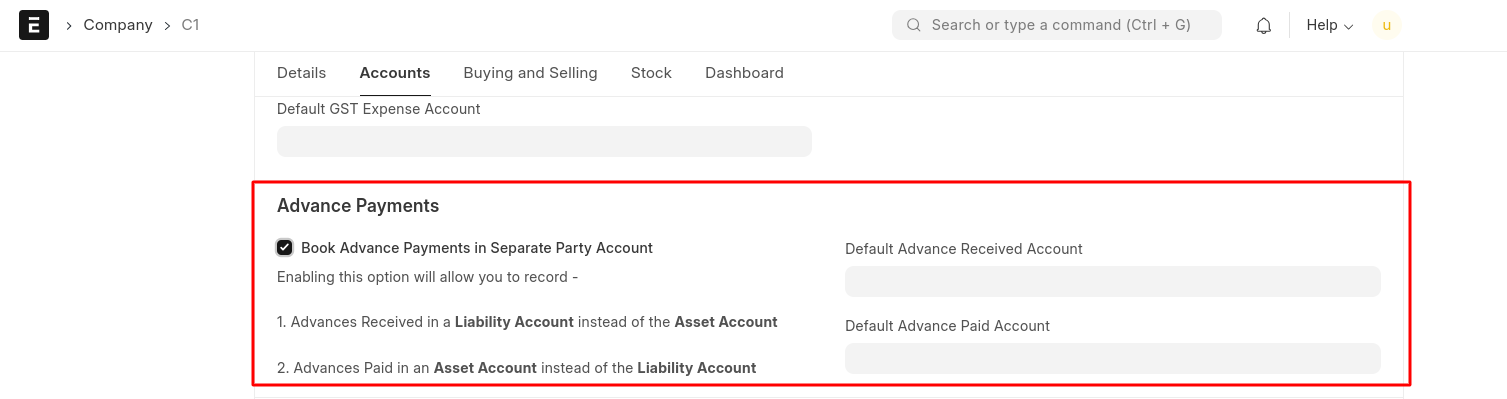1507x399 pixels.
Task: Expand the Help dropdown menu
Action: coord(1330,25)
